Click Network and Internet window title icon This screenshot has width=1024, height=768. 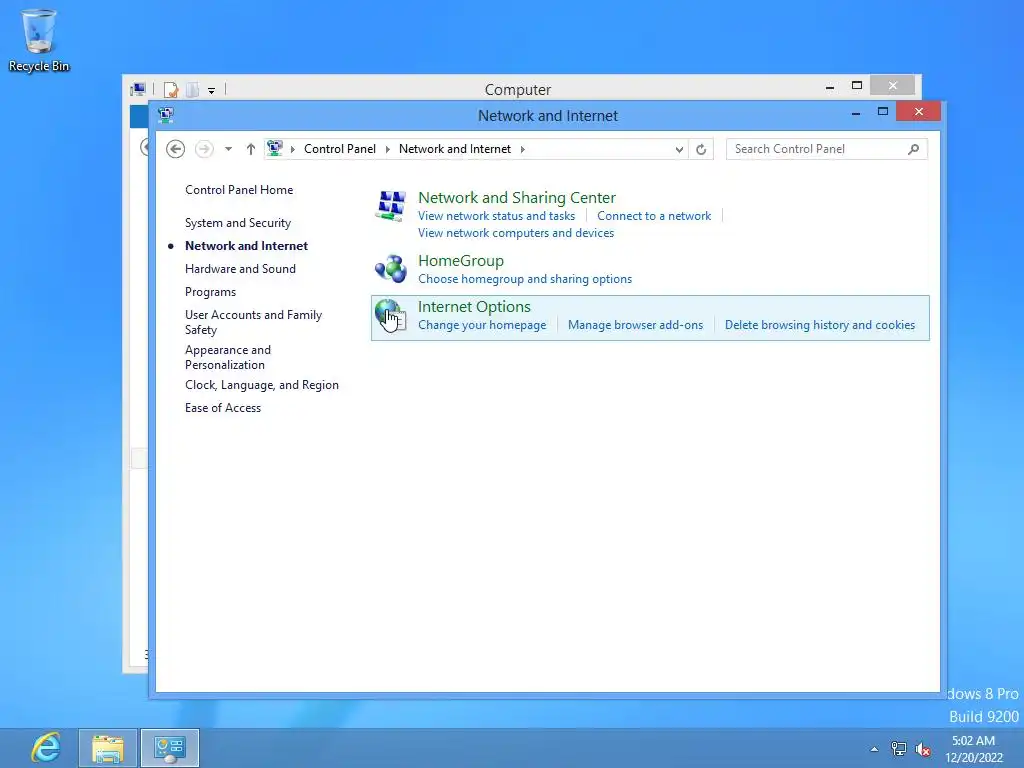tap(166, 116)
